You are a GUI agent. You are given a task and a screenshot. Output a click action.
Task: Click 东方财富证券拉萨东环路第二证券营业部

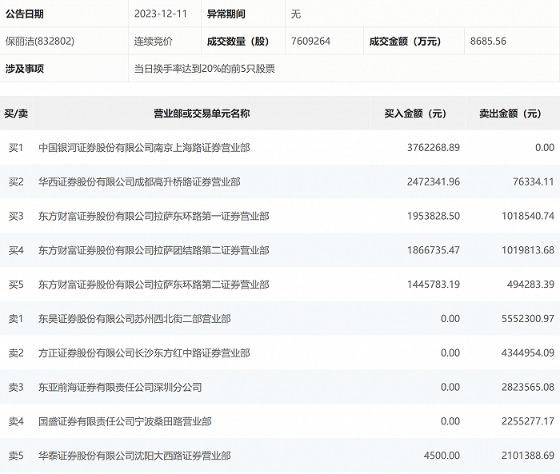[x=154, y=285]
